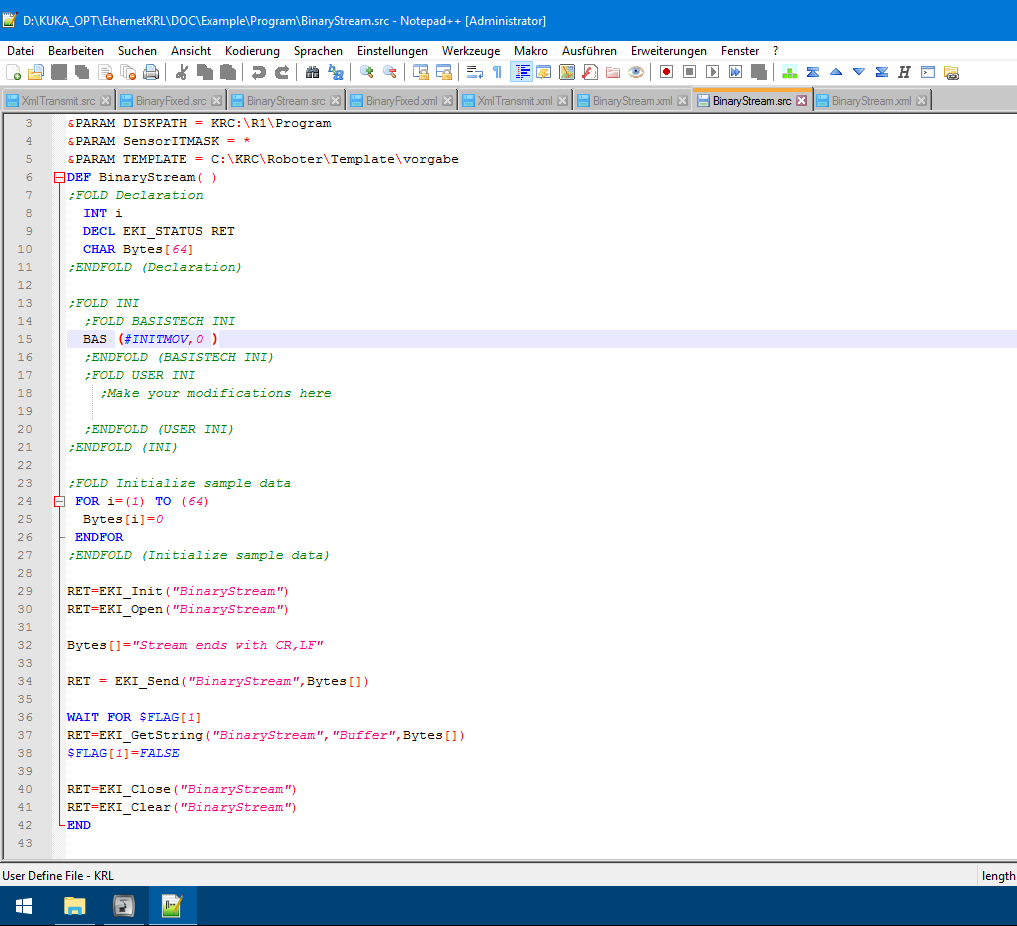Image resolution: width=1017 pixels, height=926 pixels.
Task: Open the Suchen menu
Action: pyautogui.click(x=137, y=51)
